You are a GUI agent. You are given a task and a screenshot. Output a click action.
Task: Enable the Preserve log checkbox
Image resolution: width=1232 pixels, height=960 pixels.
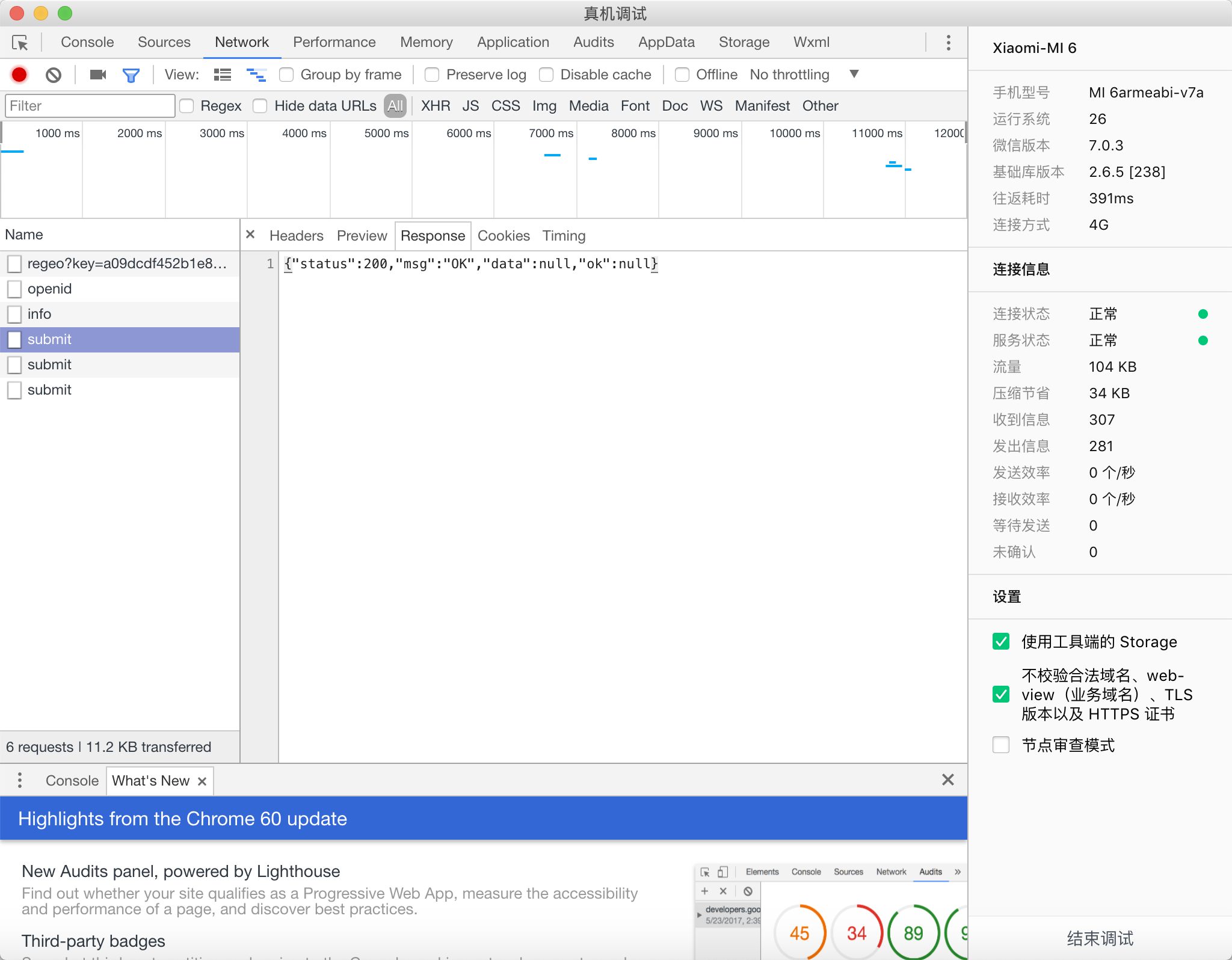point(432,75)
